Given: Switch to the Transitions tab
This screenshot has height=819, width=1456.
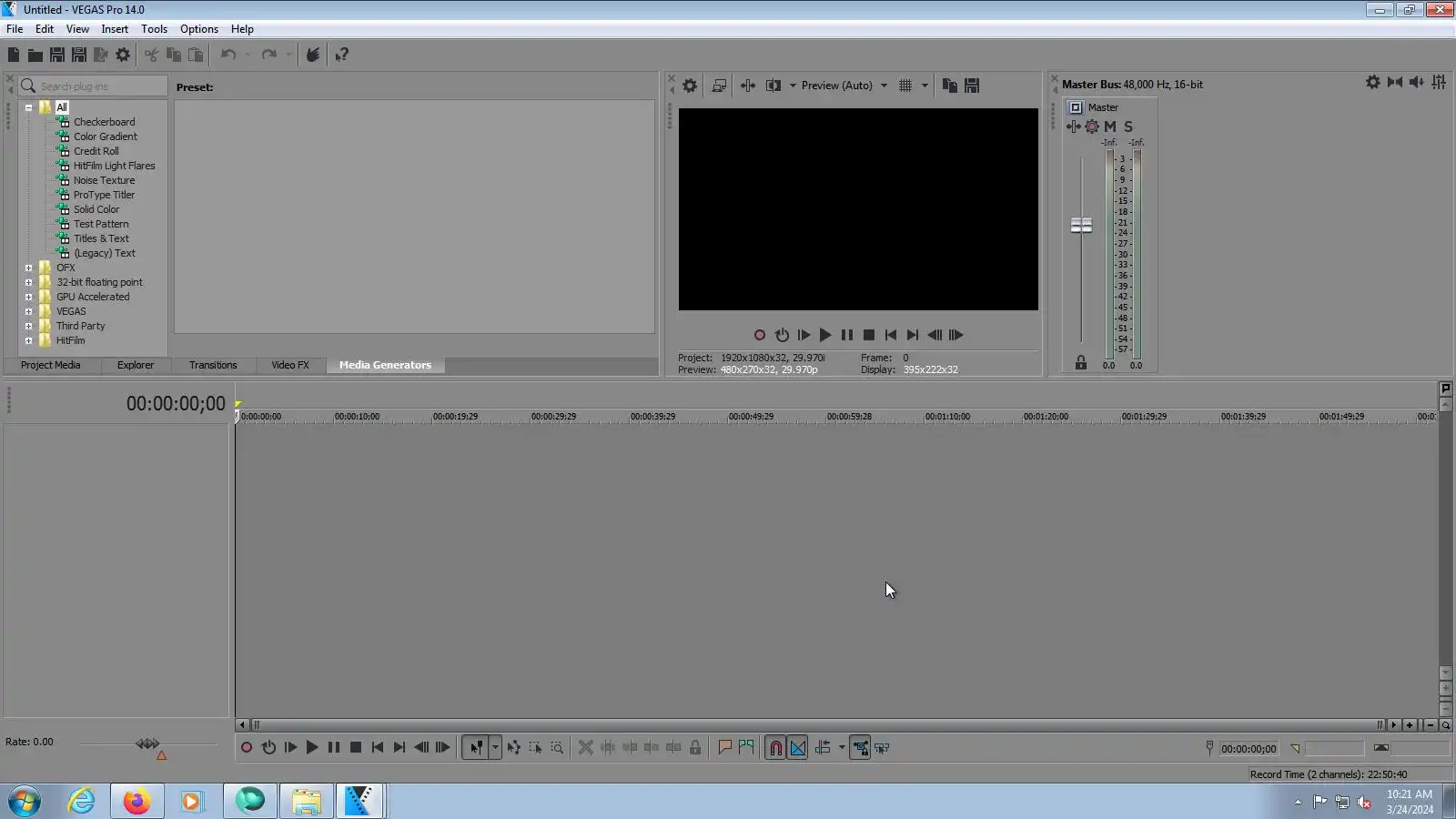Looking at the screenshot, I should [213, 365].
